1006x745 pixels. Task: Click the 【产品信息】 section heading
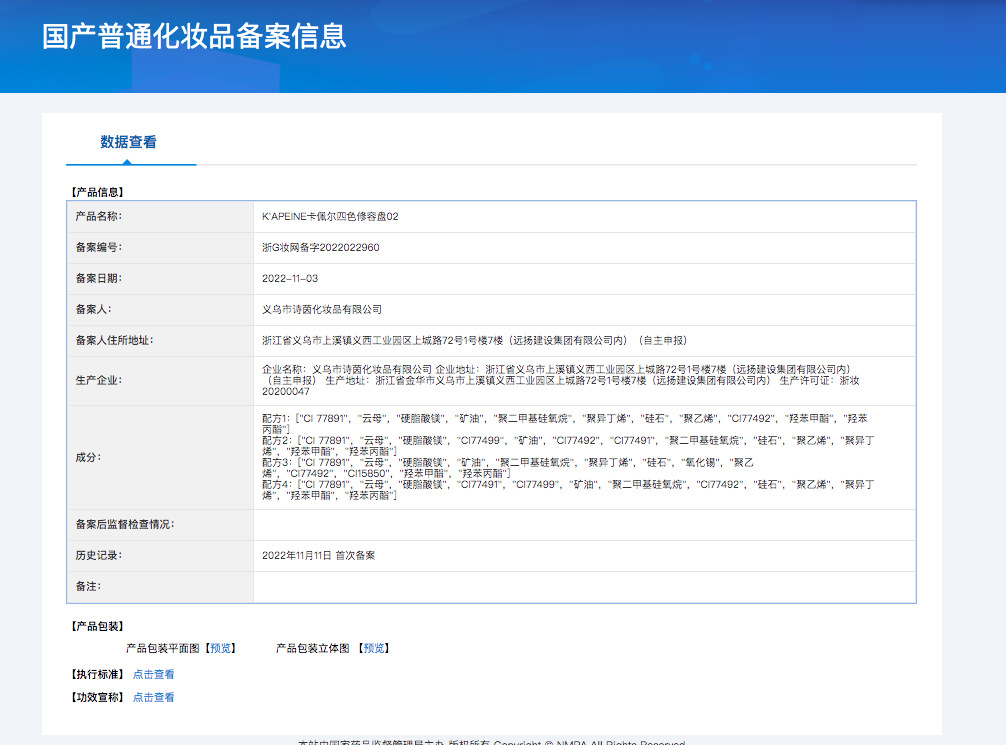pyautogui.click(x=97, y=192)
